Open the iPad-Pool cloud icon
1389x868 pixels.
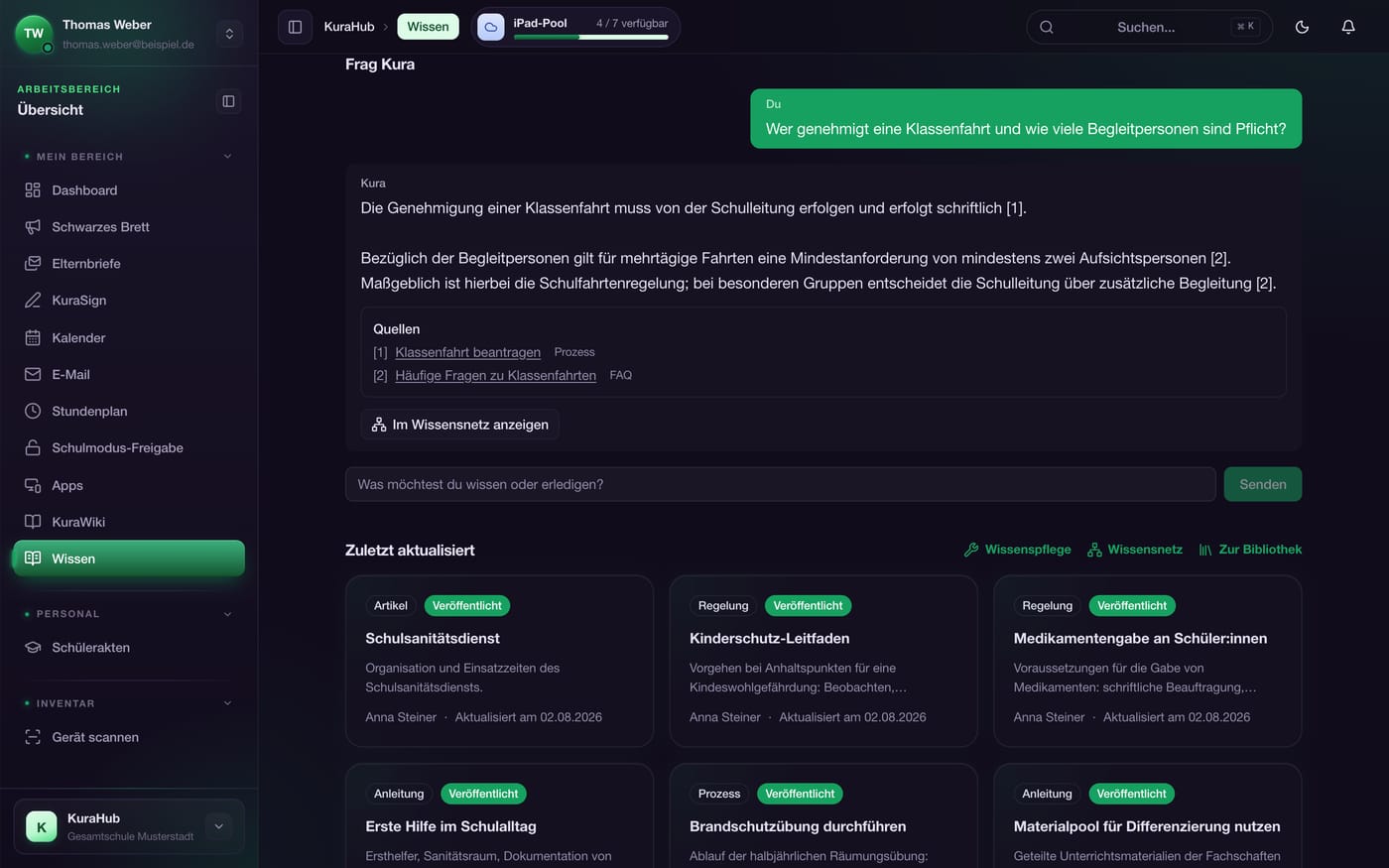(490, 27)
